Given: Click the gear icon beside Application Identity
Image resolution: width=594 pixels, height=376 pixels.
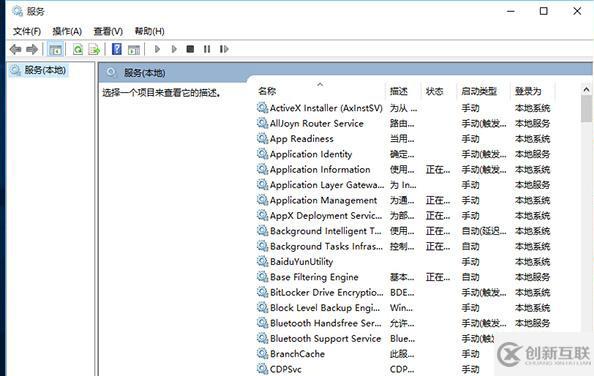Looking at the screenshot, I should (x=262, y=154).
